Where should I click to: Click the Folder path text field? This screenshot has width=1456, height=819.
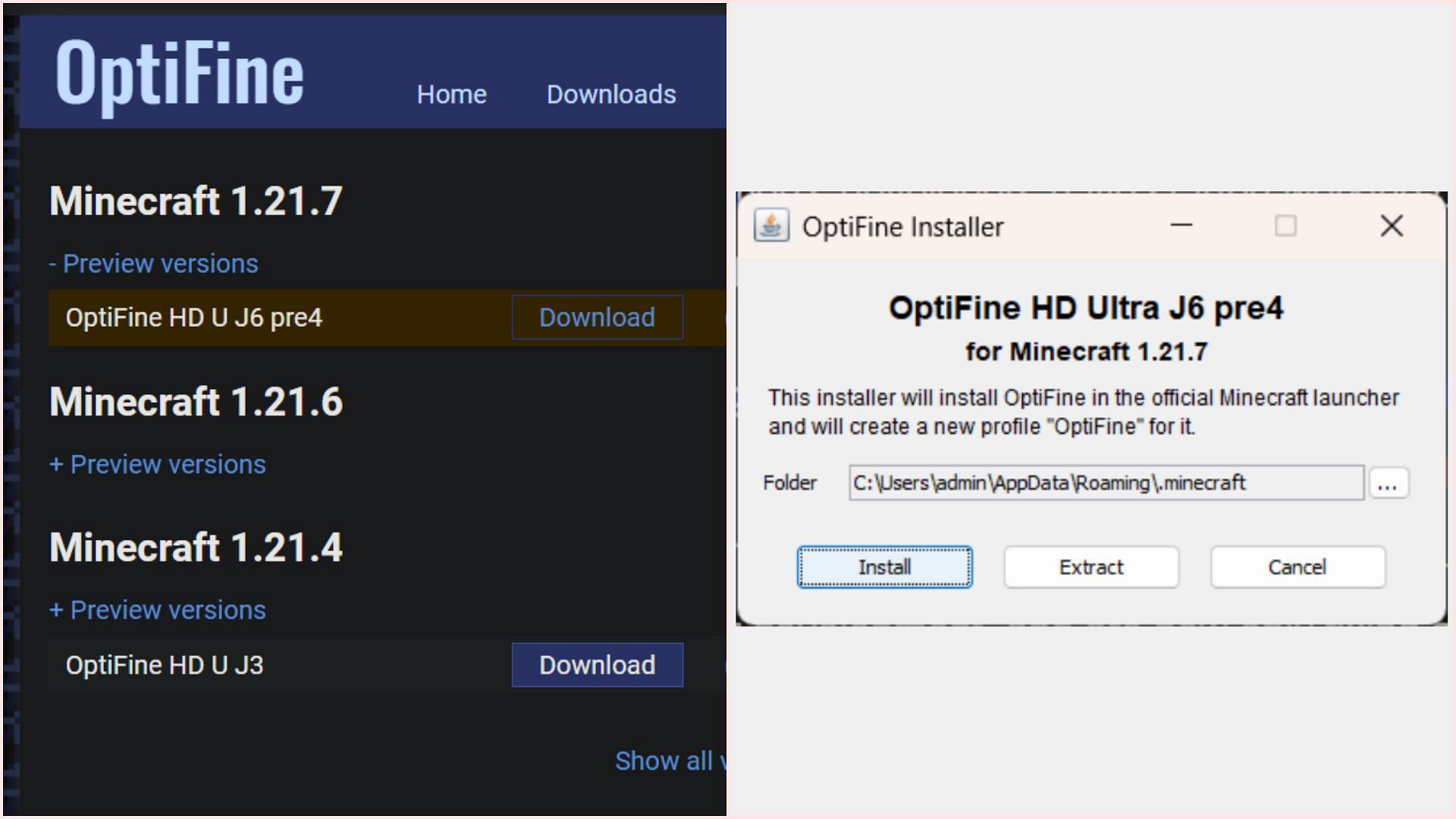[x=1106, y=483]
